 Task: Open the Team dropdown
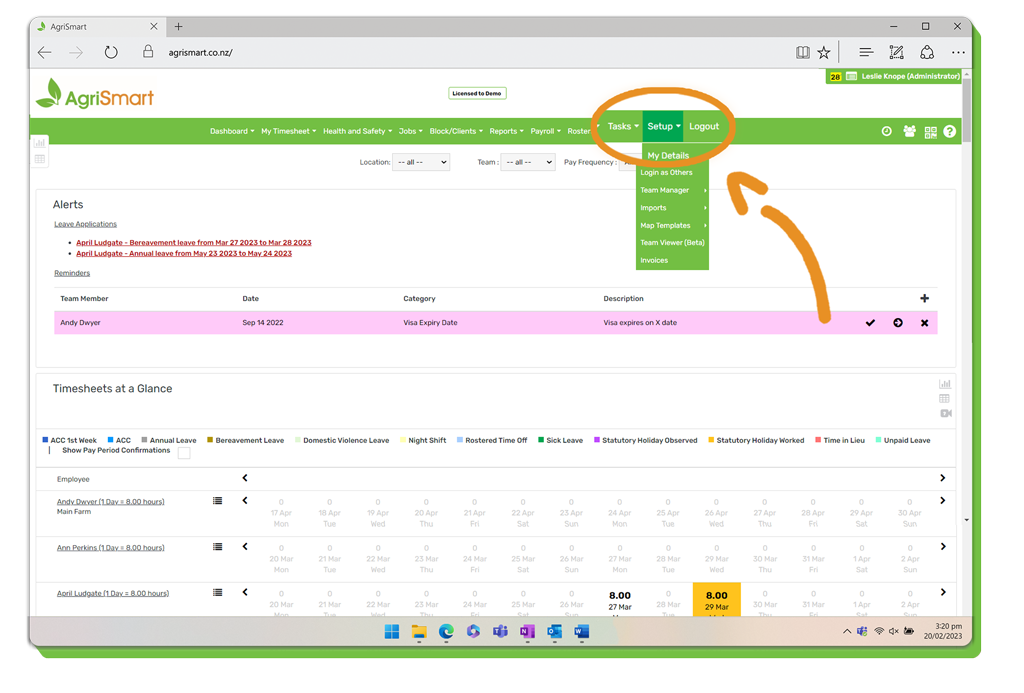(x=527, y=162)
